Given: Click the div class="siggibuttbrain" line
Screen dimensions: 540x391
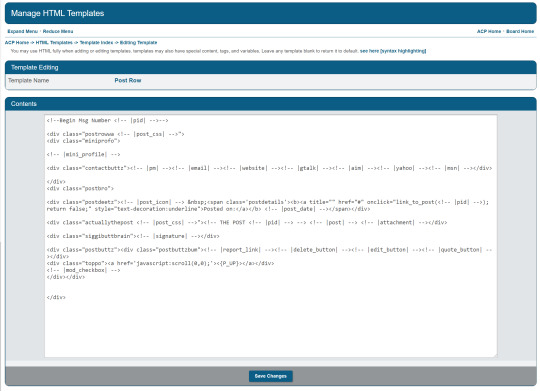Looking at the screenshot, I should (133, 236).
